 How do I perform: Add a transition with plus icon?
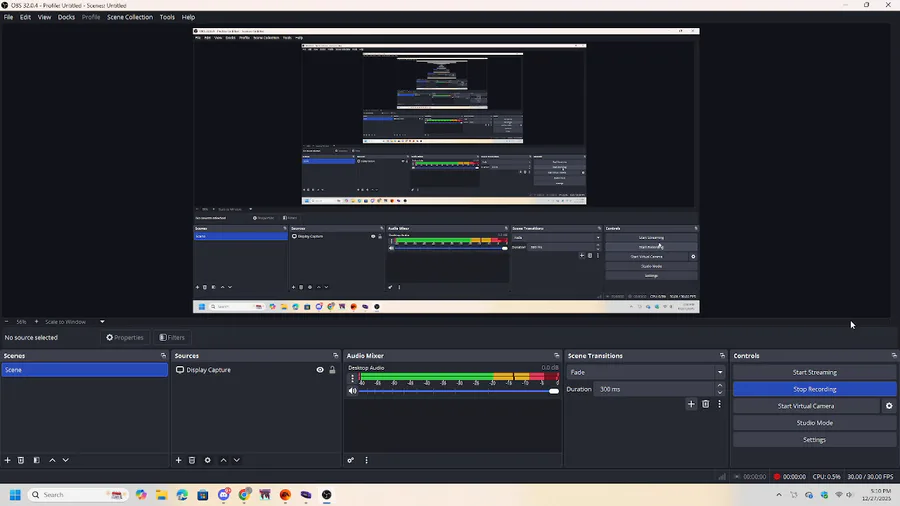pyautogui.click(x=691, y=404)
